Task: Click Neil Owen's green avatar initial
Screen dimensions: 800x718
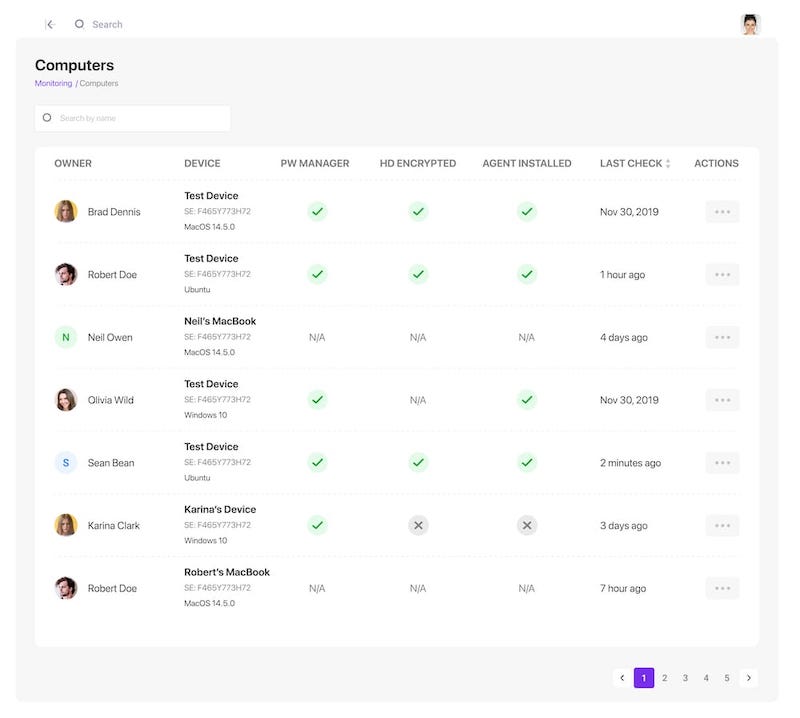Action: pos(66,337)
